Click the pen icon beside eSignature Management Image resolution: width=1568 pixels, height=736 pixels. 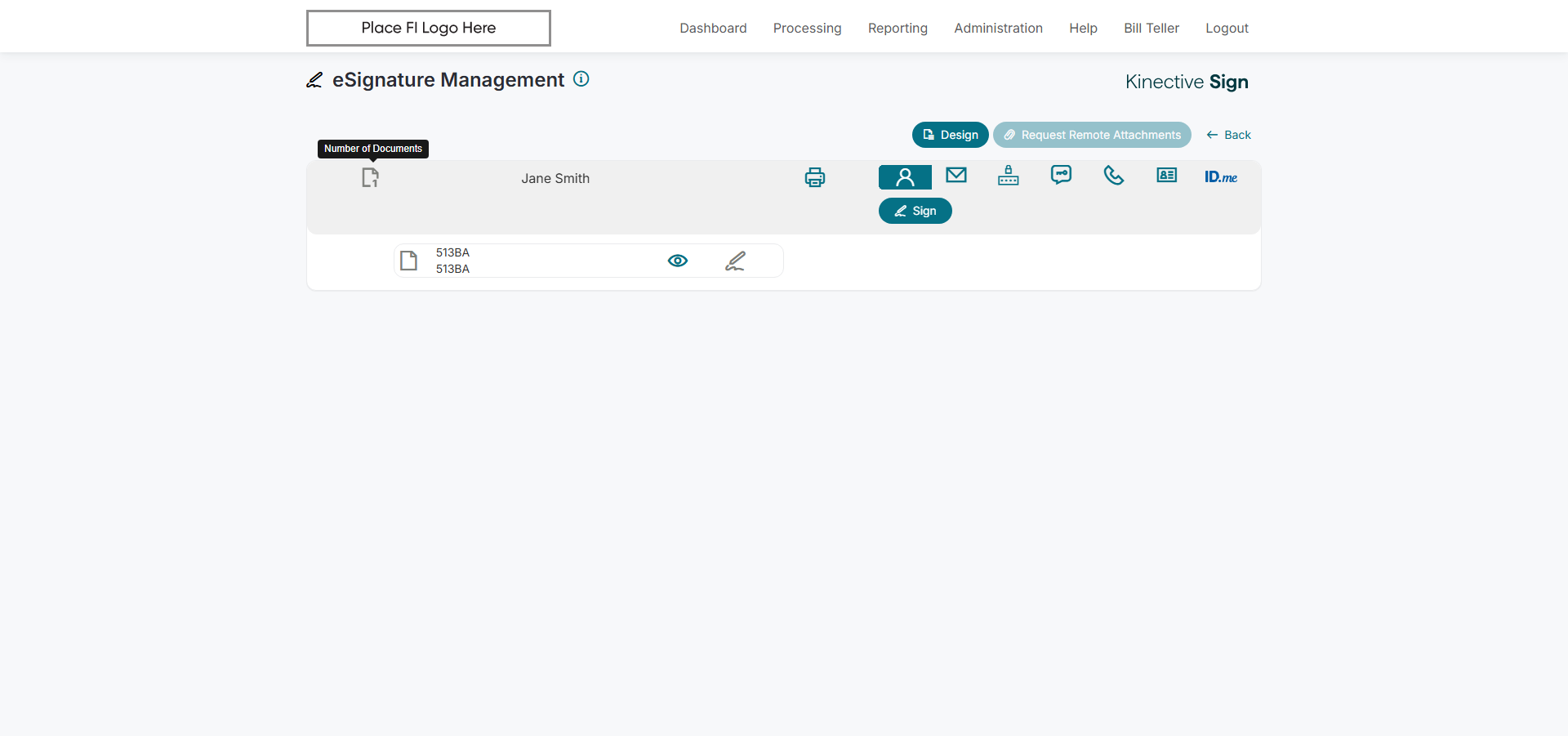point(314,80)
